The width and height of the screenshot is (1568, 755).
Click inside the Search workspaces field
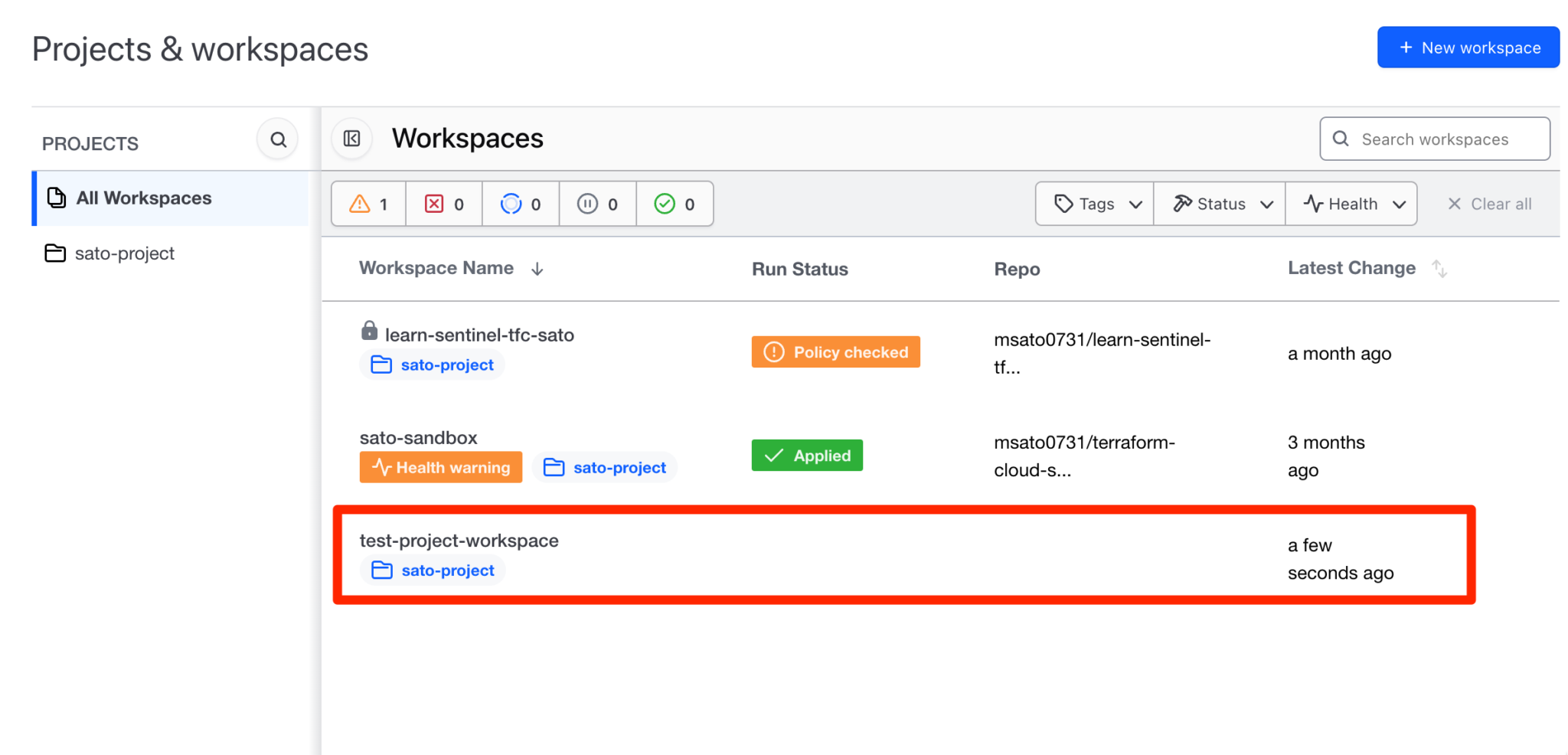pyautogui.click(x=1434, y=139)
